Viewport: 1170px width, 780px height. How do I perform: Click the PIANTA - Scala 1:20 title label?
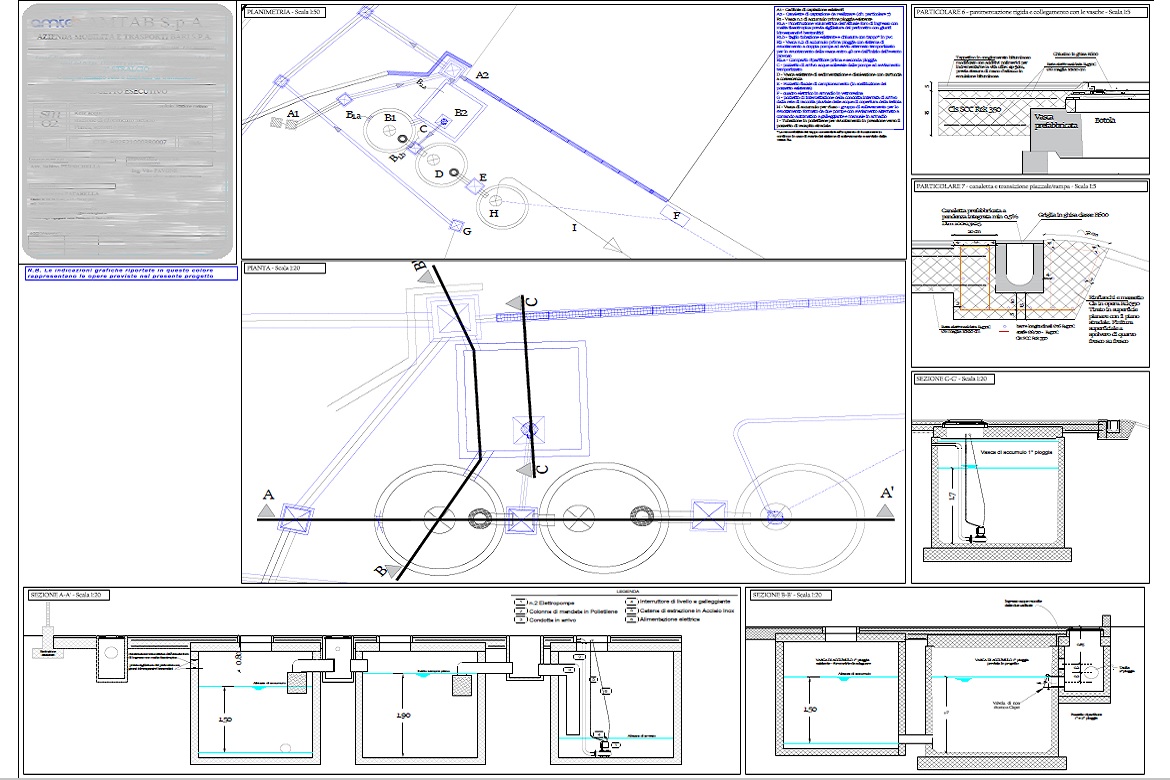274,268
